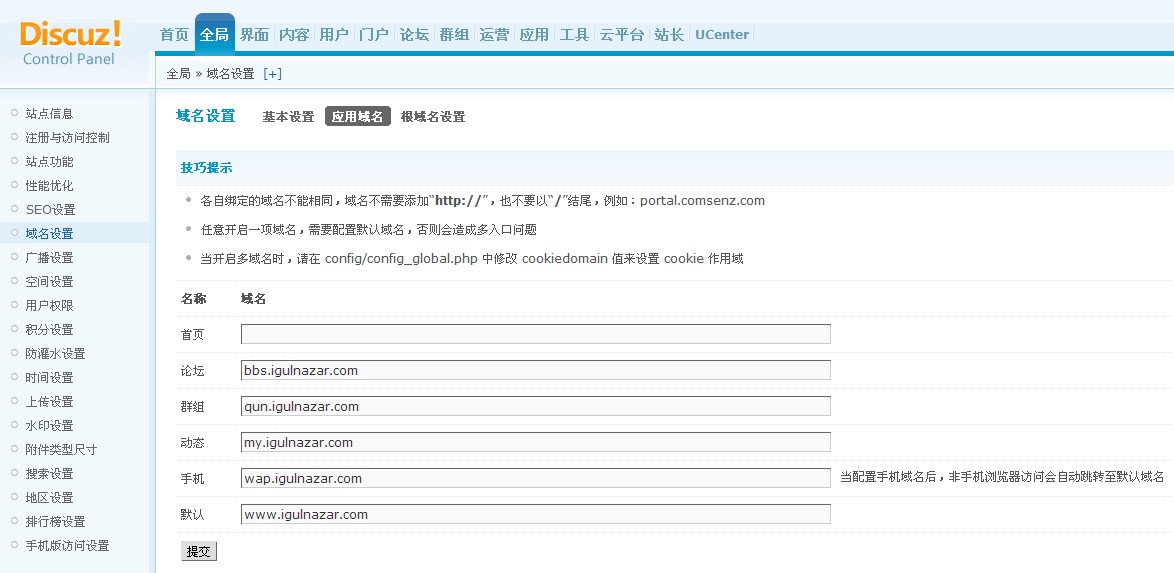Open the 应用 top menu
The width and height of the screenshot is (1174, 573).
534,34
